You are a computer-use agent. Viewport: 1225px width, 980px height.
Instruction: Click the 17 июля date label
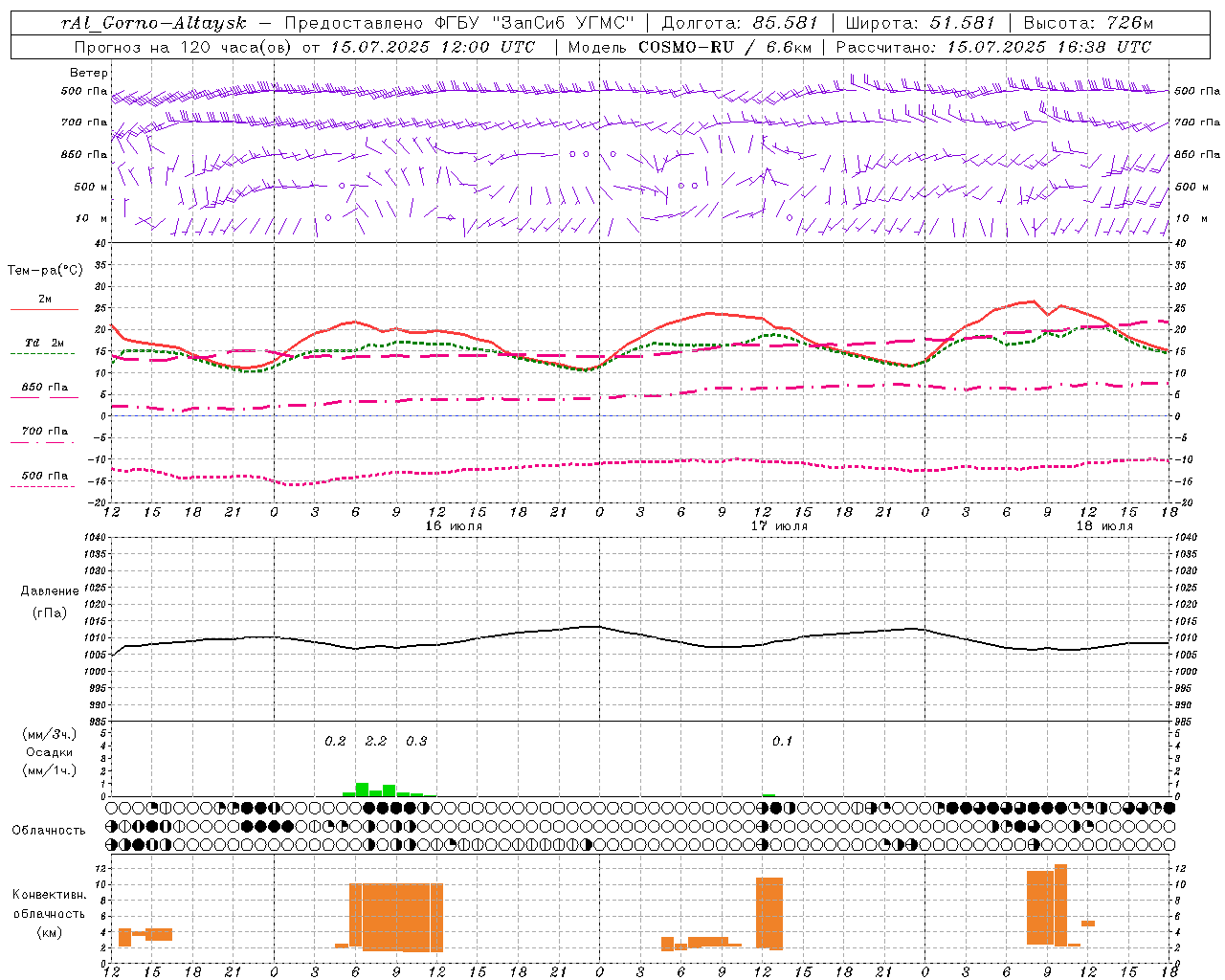click(779, 526)
